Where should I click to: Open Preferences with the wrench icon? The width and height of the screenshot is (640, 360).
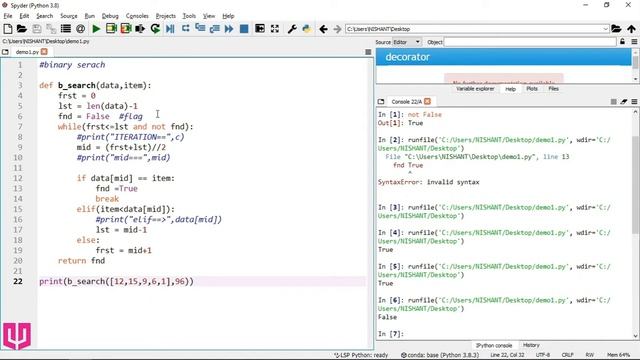pyautogui.click(x=292, y=29)
